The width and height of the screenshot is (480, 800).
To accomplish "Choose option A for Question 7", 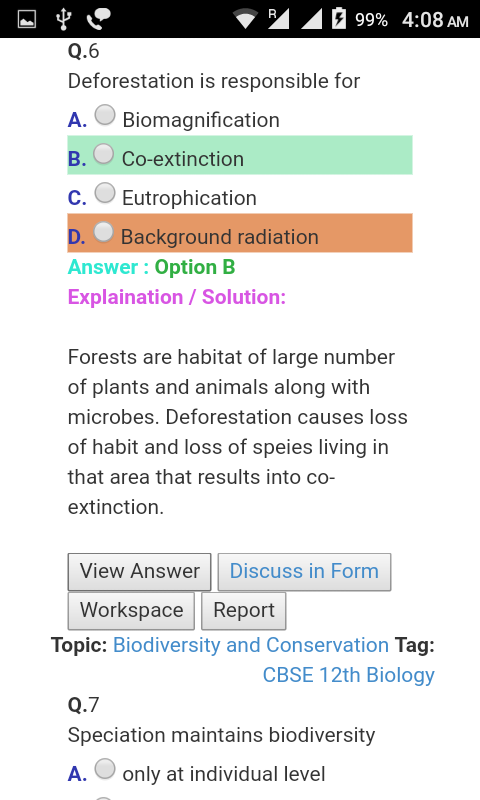I will pos(105,769).
